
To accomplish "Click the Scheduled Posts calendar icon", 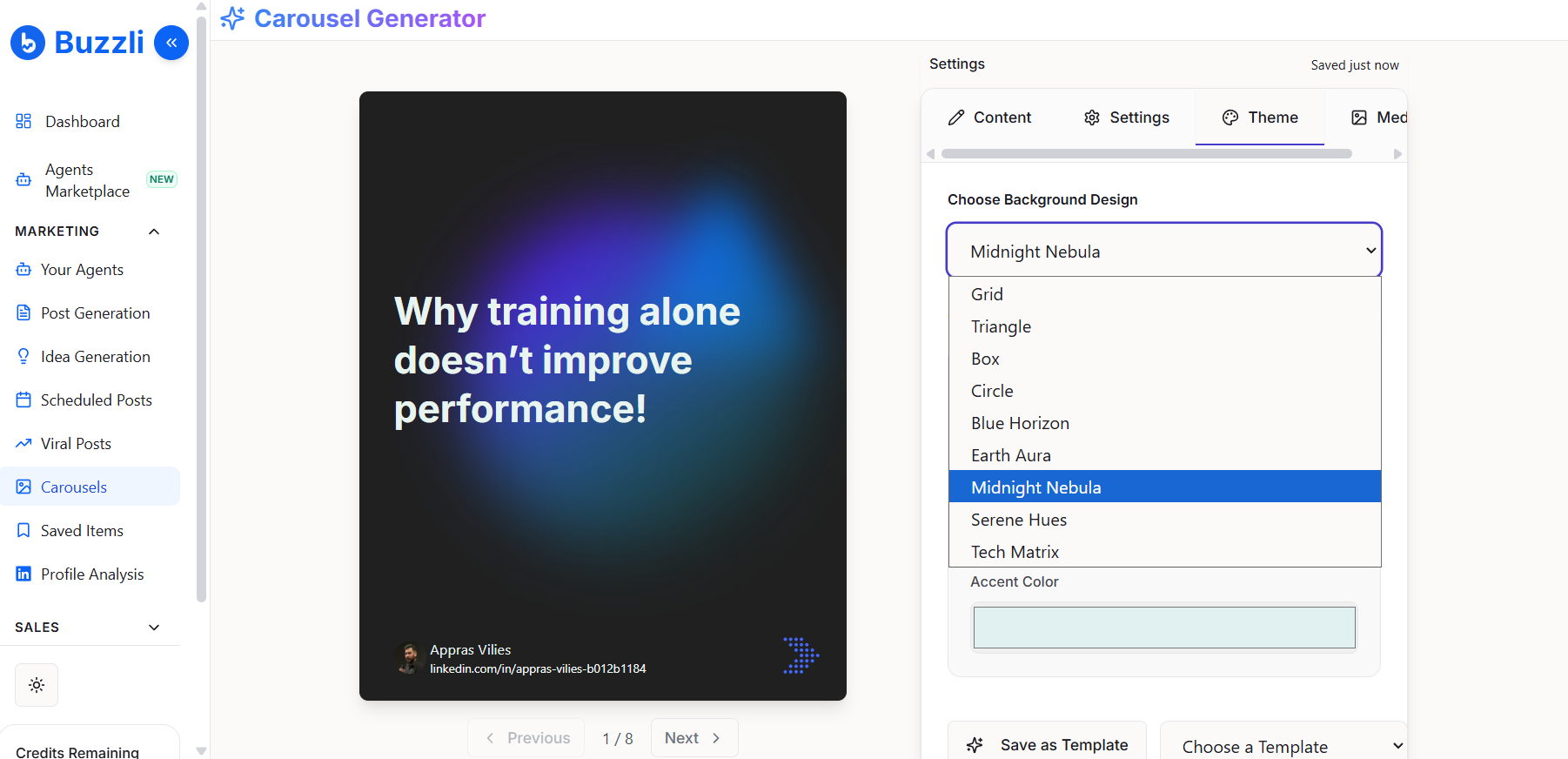I will click(23, 400).
